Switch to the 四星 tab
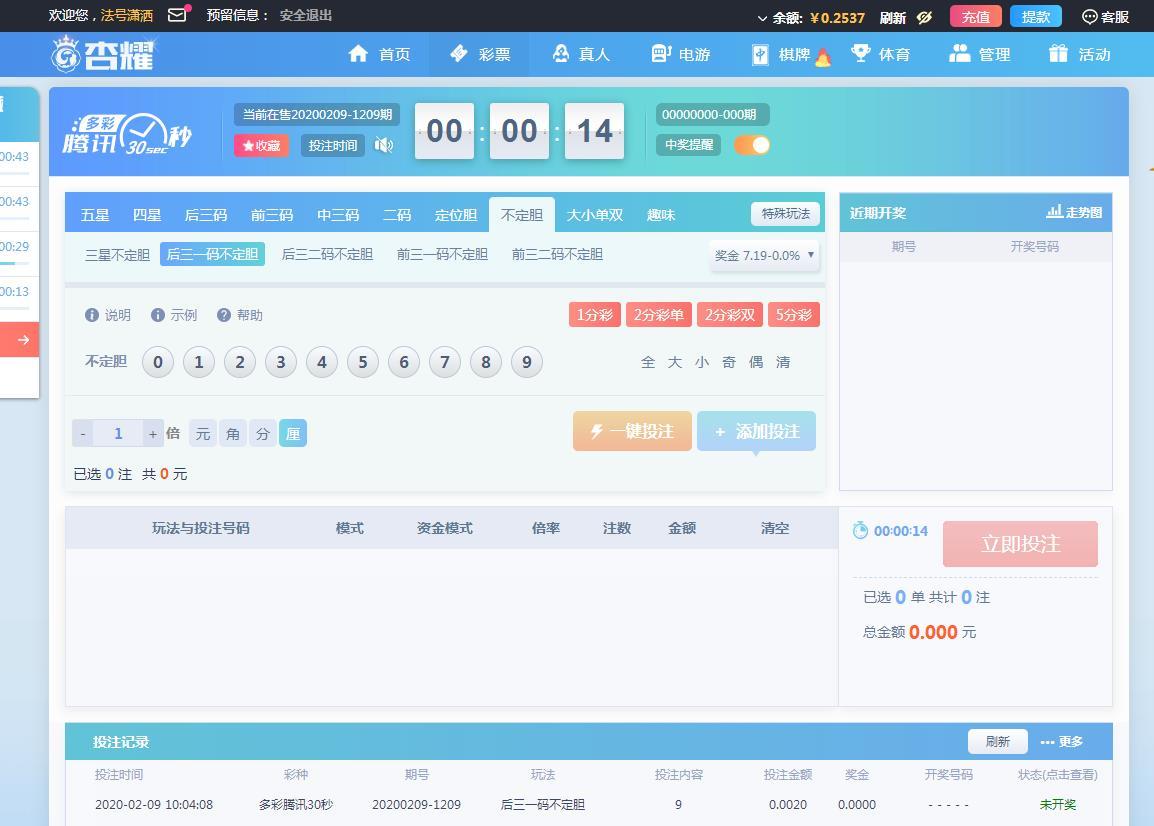Screen dimensions: 1154x826 [x=146, y=215]
